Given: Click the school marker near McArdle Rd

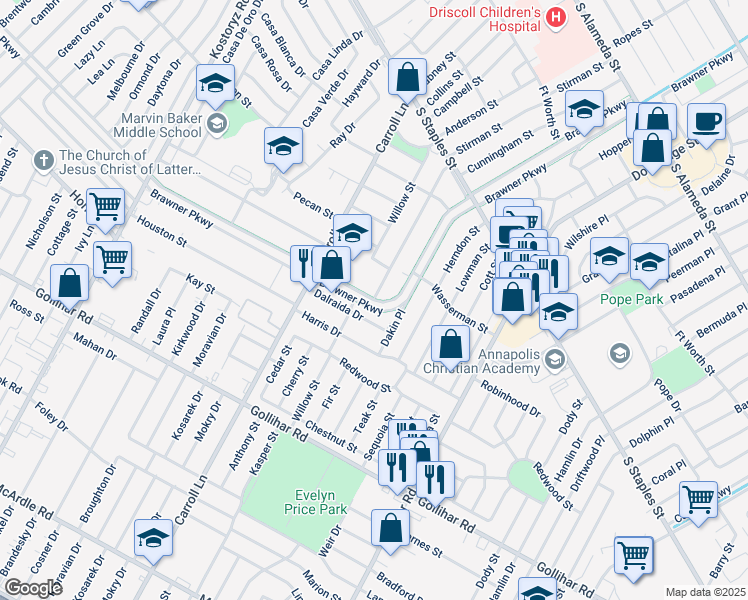Looking at the screenshot, I should (154, 540).
